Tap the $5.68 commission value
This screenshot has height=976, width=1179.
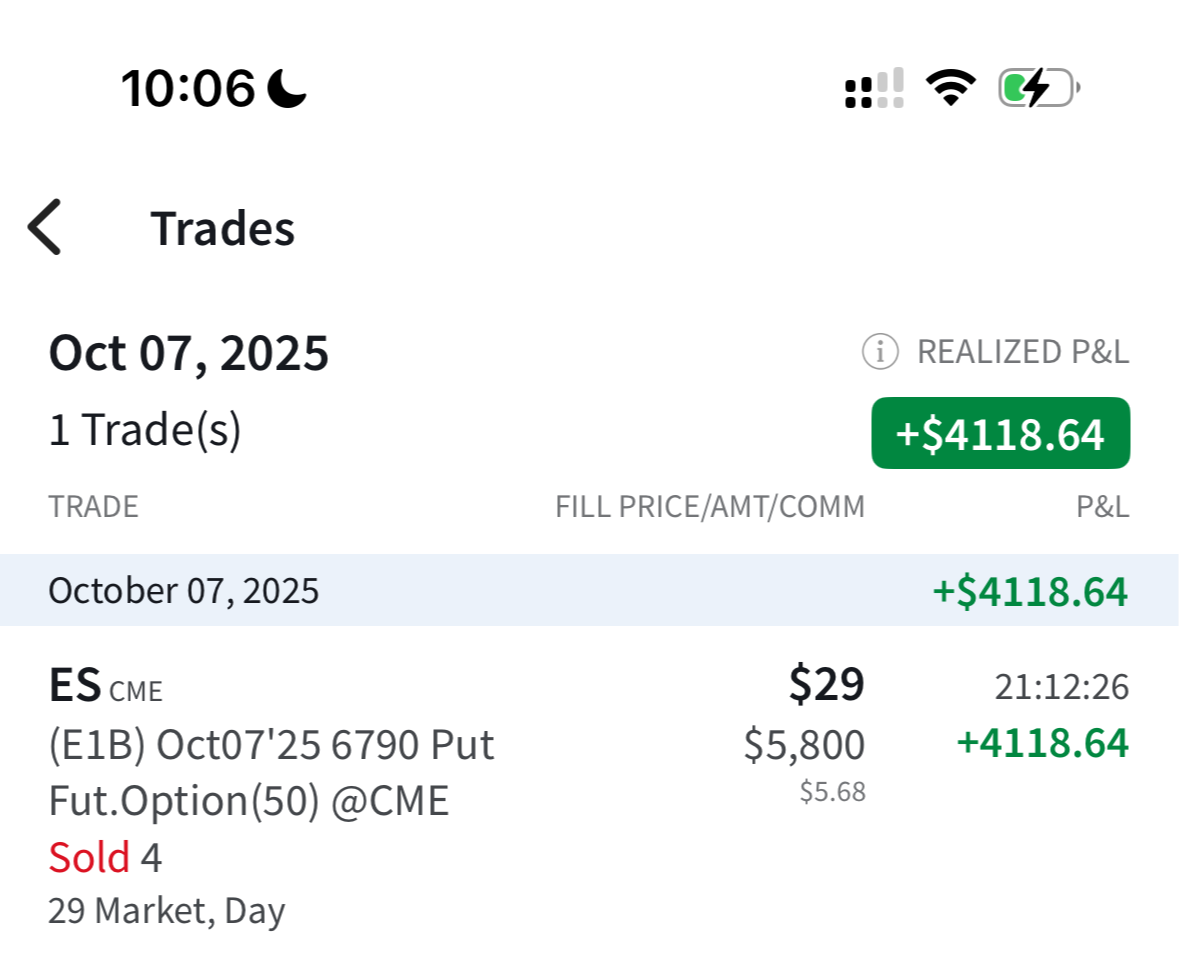[x=832, y=792]
